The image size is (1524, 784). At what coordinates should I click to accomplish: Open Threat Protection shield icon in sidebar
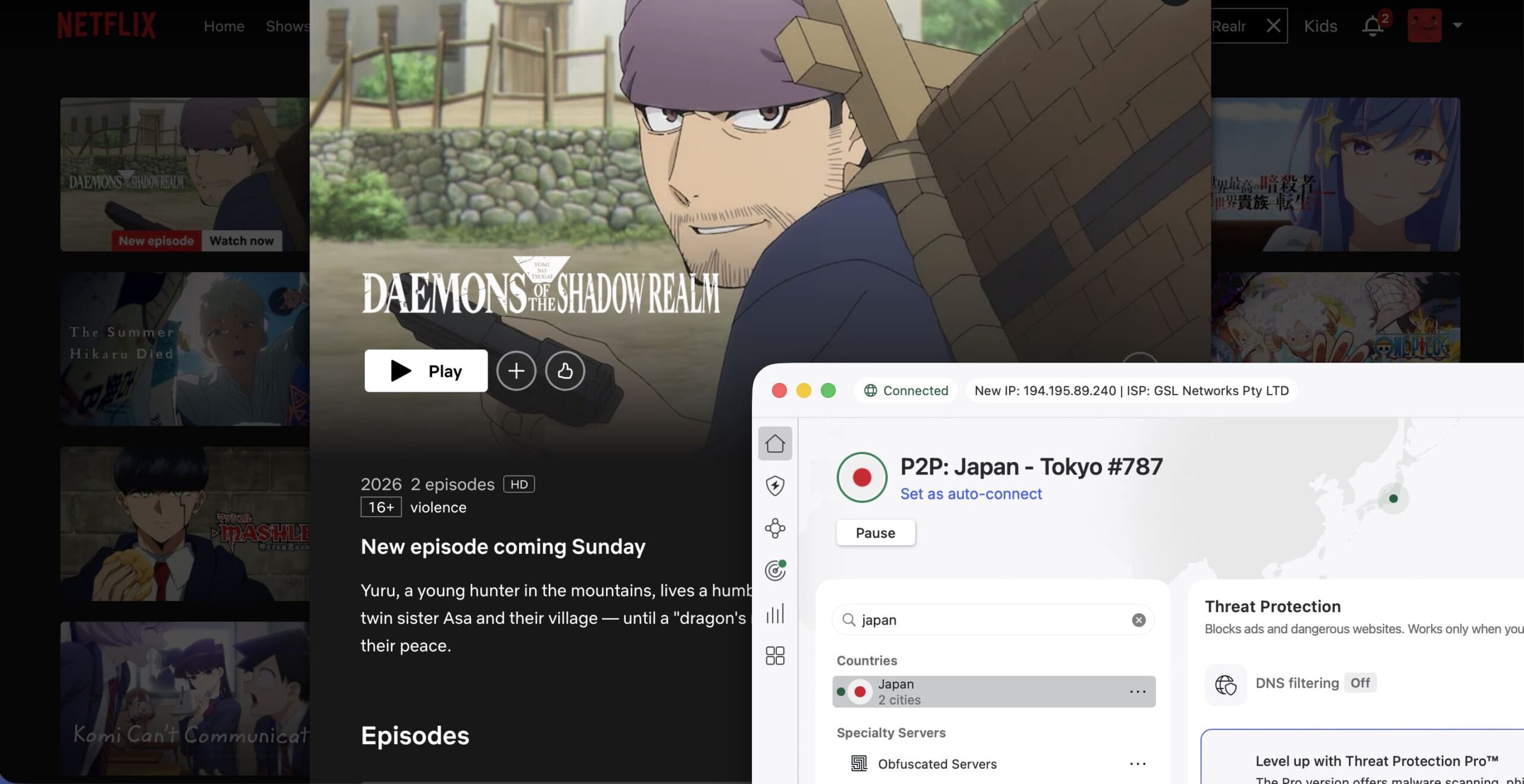[776, 485]
